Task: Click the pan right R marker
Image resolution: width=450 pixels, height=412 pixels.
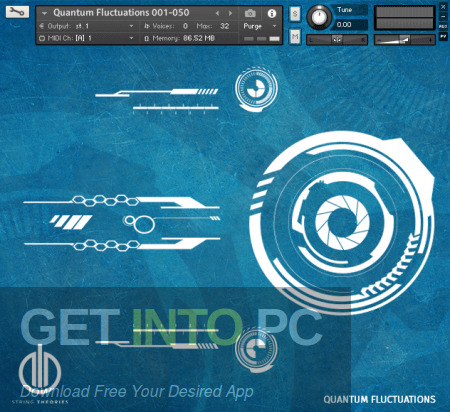Action: click(363, 40)
